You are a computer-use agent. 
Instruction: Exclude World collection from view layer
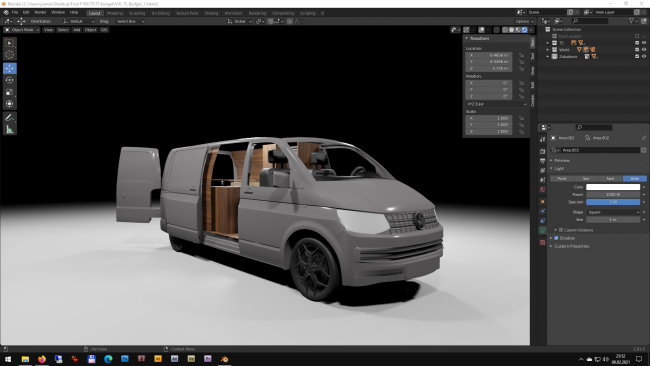[637, 49]
